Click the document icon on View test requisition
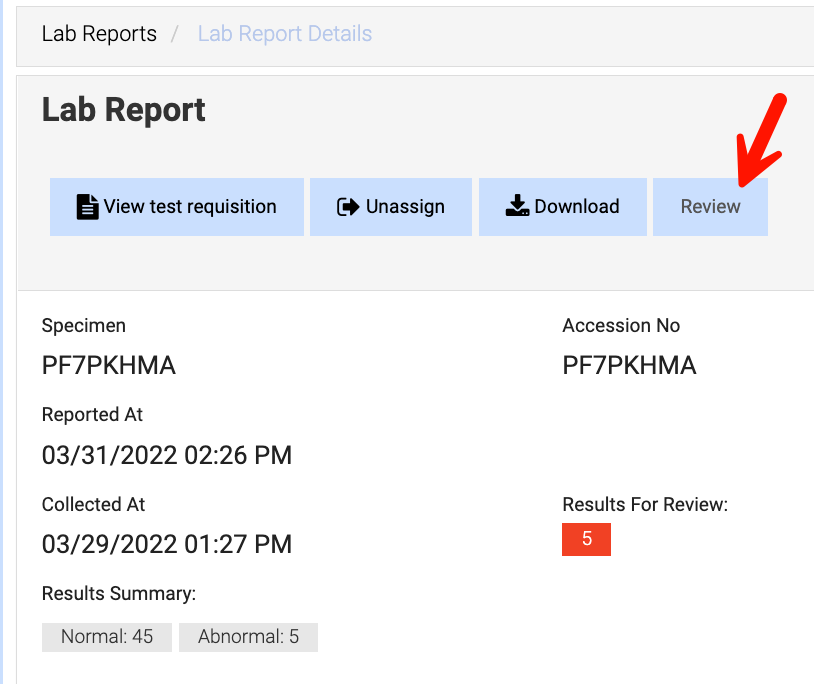Viewport: 814px width, 684px height. [x=87, y=206]
